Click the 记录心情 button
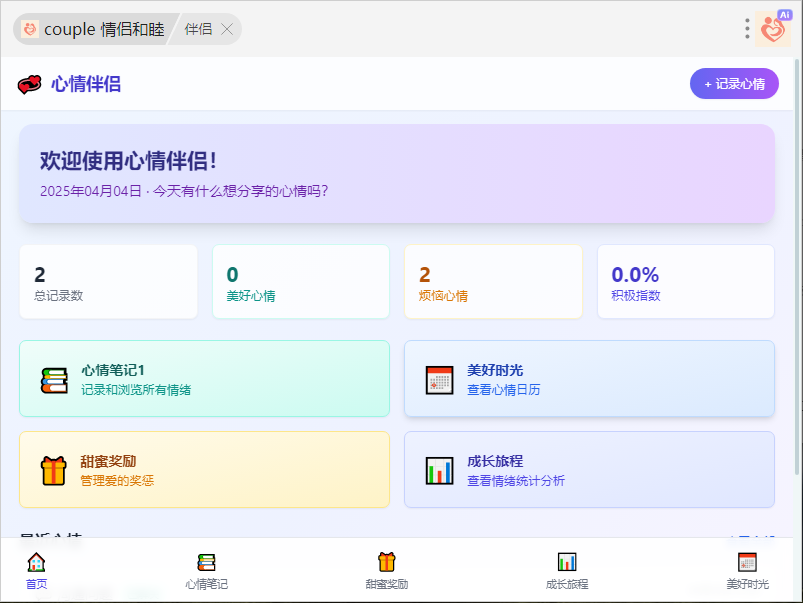The width and height of the screenshot is (803, 603). coord(734,84)
